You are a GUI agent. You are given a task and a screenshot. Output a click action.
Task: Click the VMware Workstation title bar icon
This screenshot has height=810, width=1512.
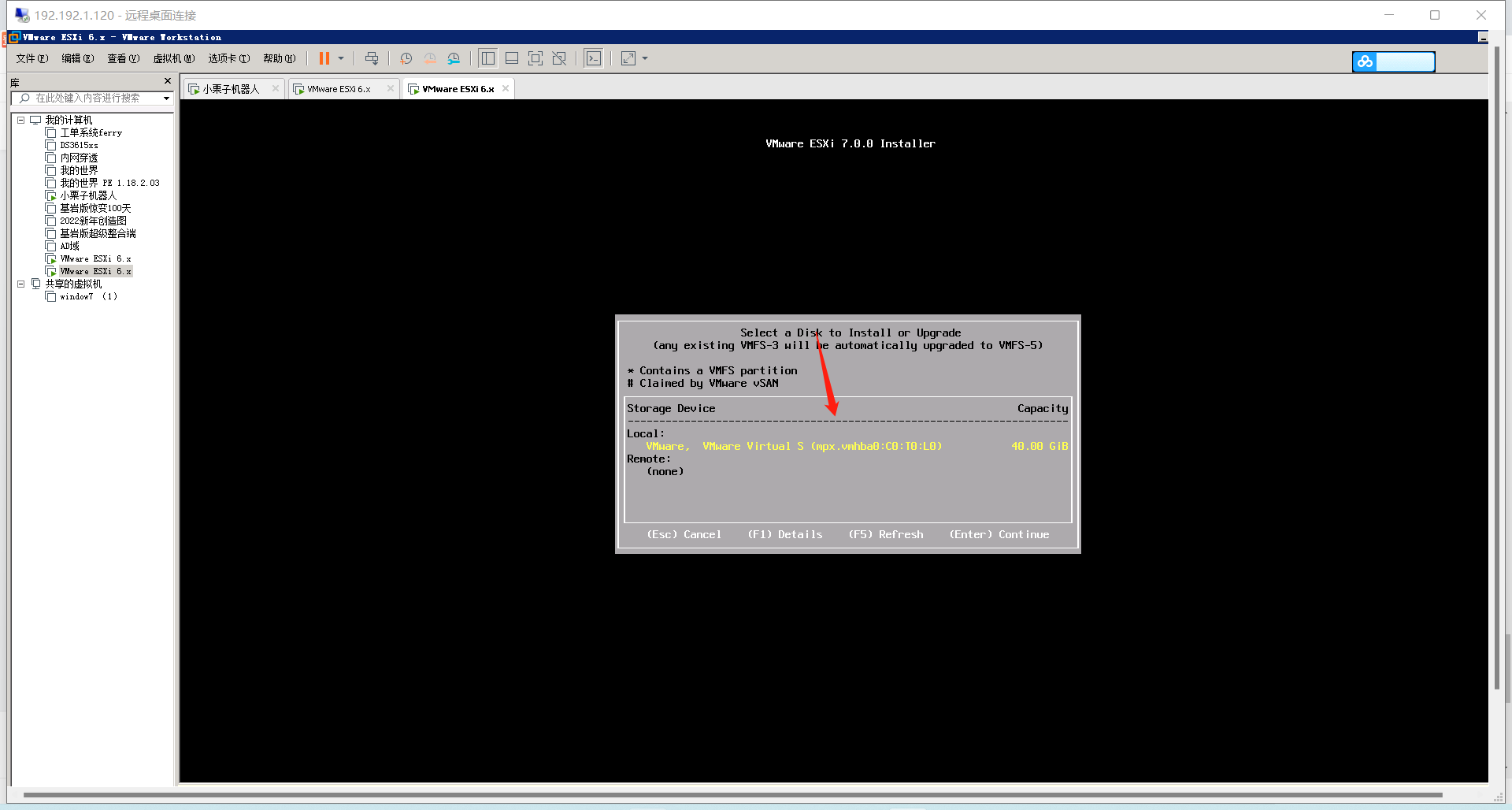pos(13,37)
